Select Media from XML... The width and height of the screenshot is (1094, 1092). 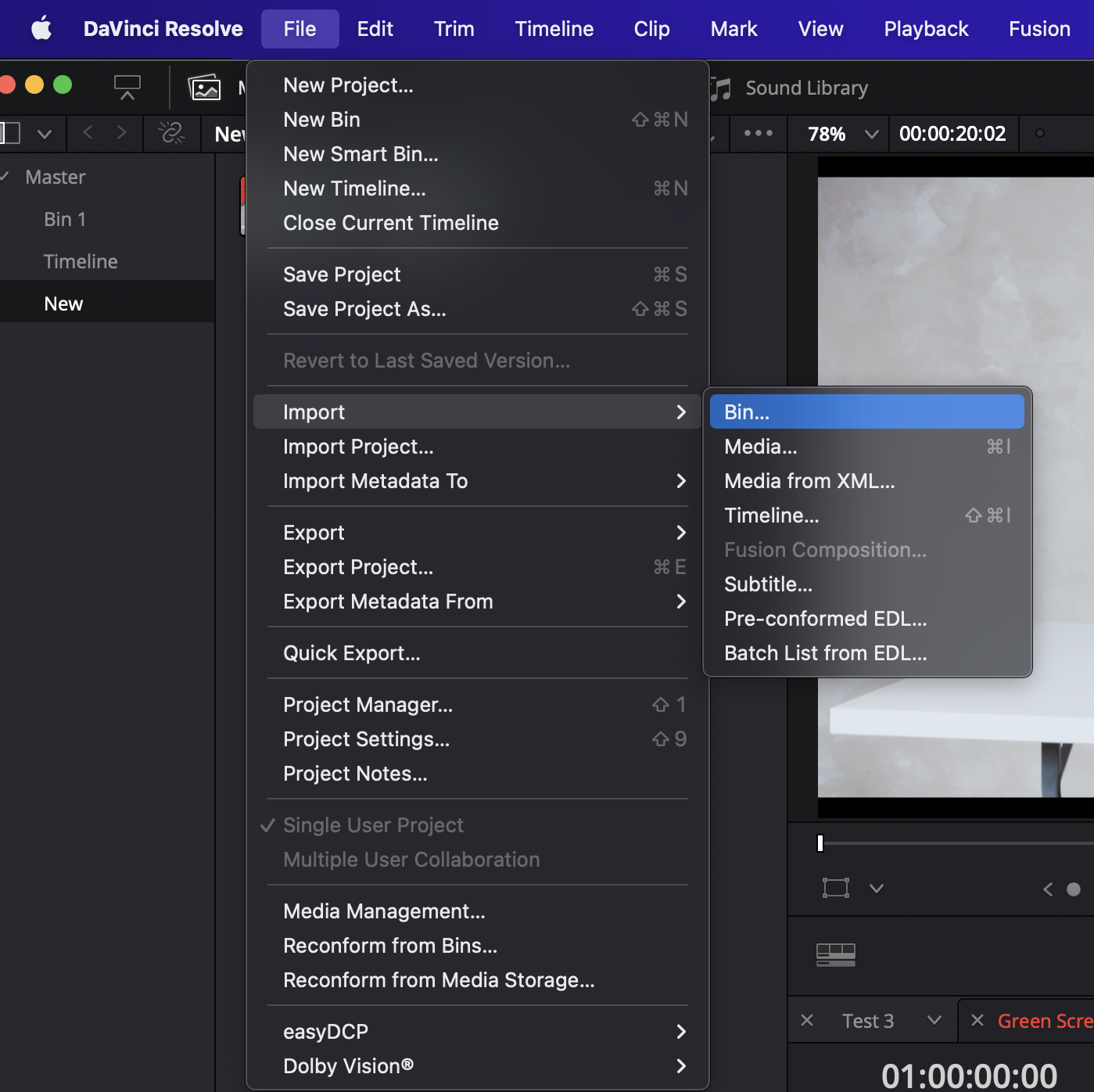tap(867, 481)
